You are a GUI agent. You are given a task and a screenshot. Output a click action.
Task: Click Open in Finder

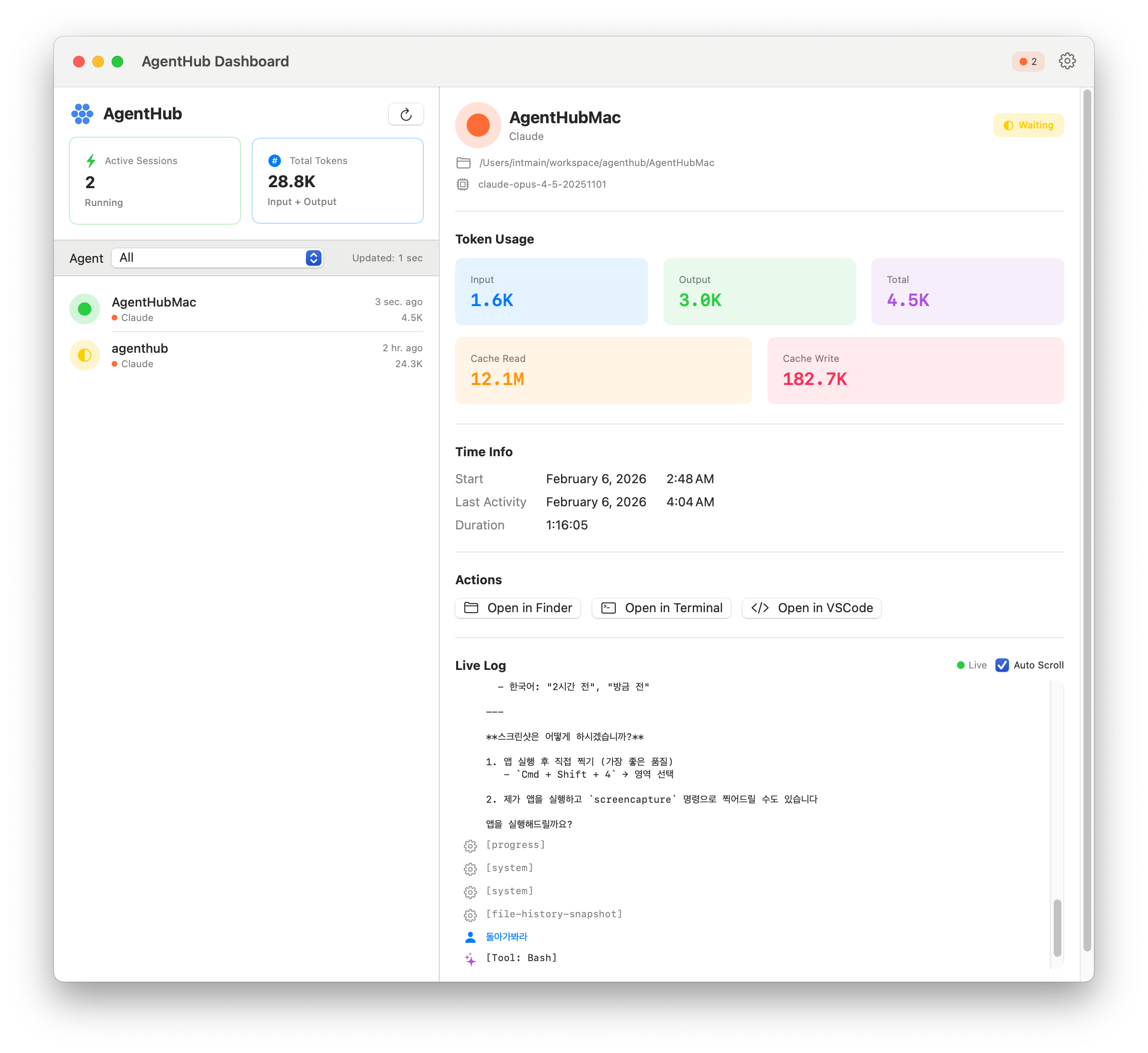coord(517,608)
